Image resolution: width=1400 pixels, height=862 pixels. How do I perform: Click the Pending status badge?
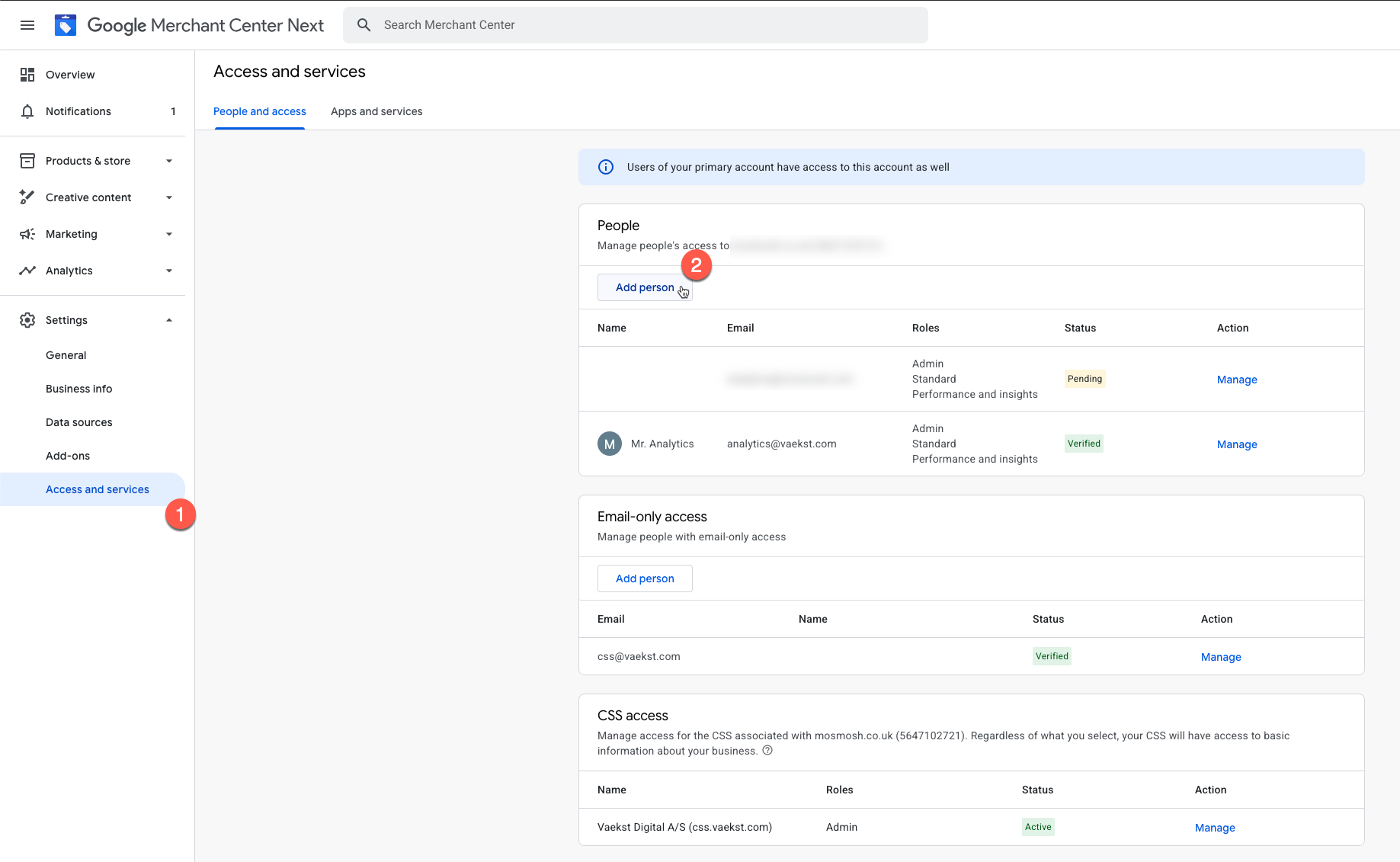click(1084, 378)
